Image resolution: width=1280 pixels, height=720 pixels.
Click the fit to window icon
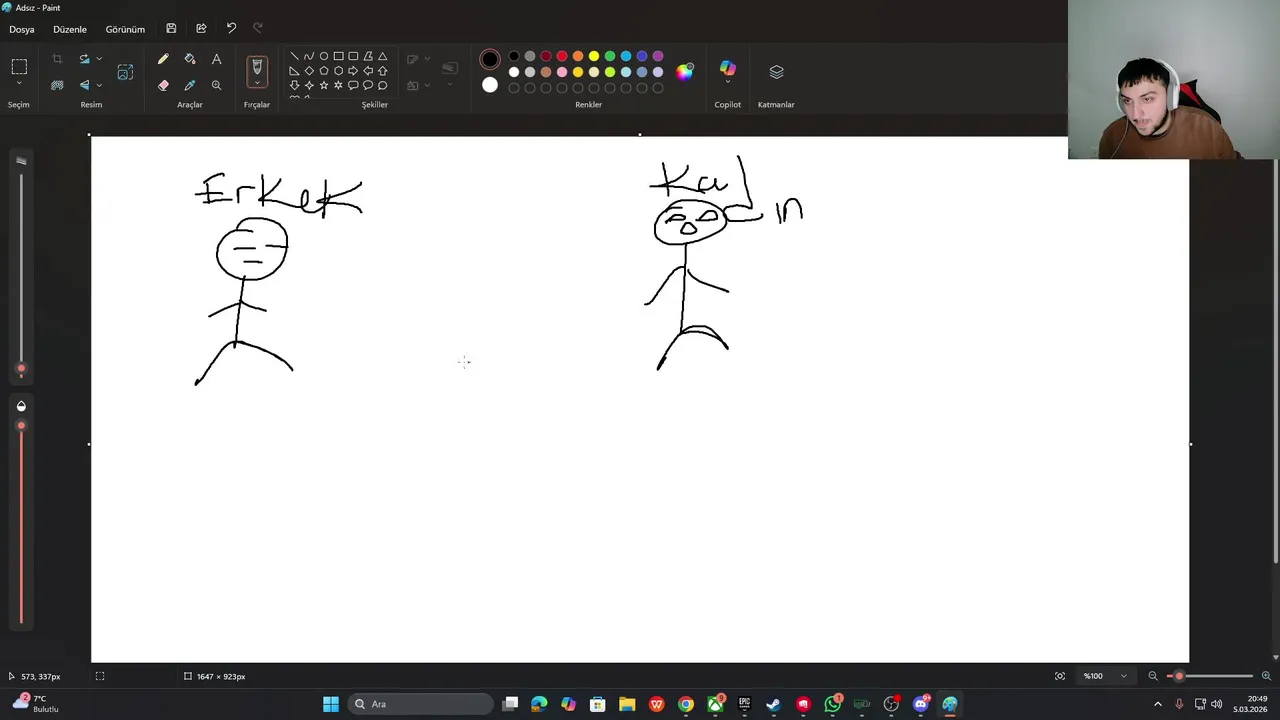(1060, 676)
